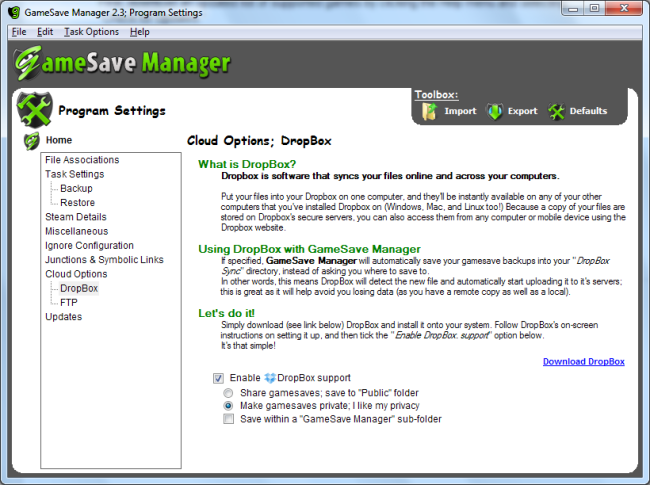Check Save within GameSave Manager sub-folder

228,419
